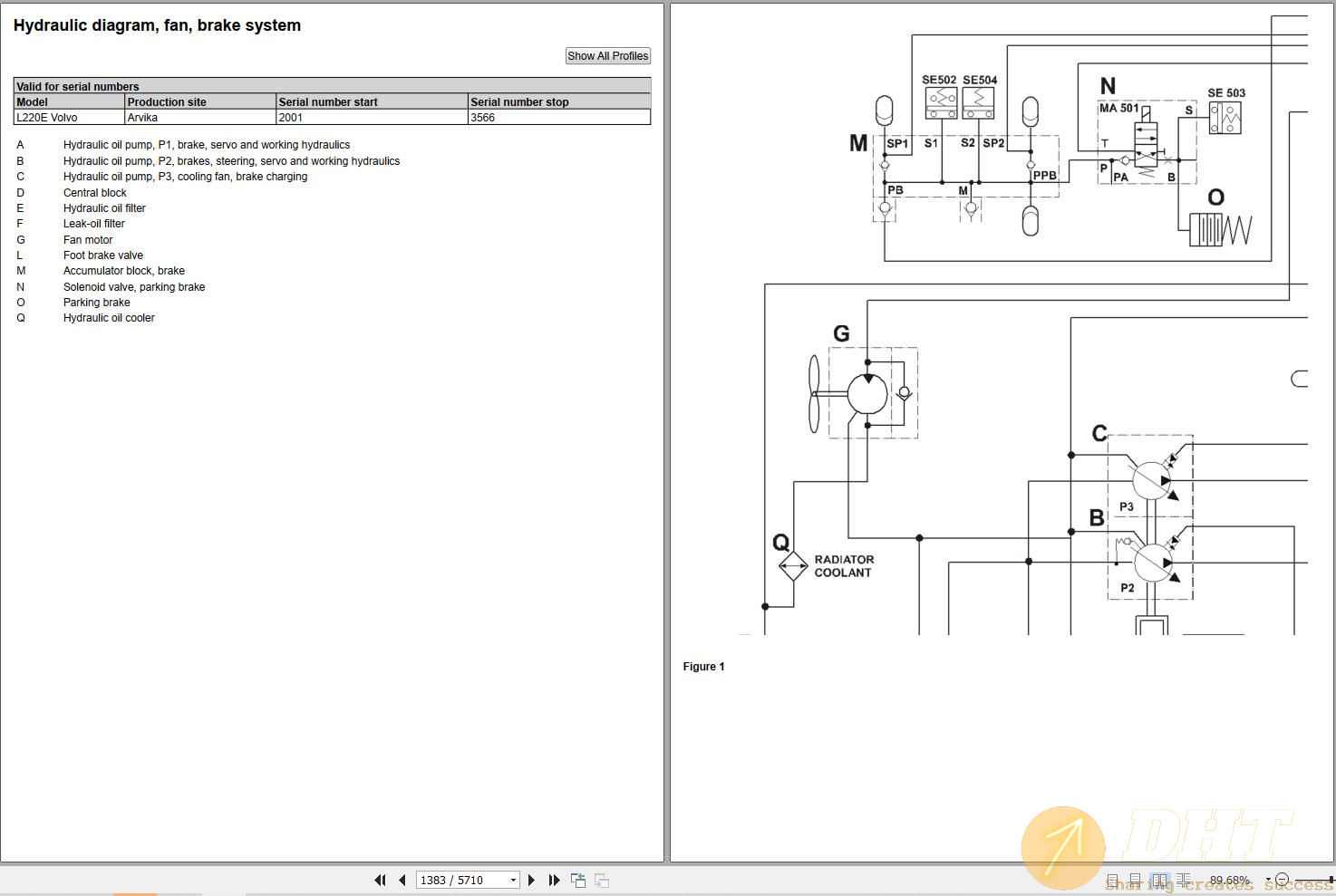The height and width of the screenshot is (896, 1336).
Task: Open the page number dropdown arrow
Action: [513, 880]
